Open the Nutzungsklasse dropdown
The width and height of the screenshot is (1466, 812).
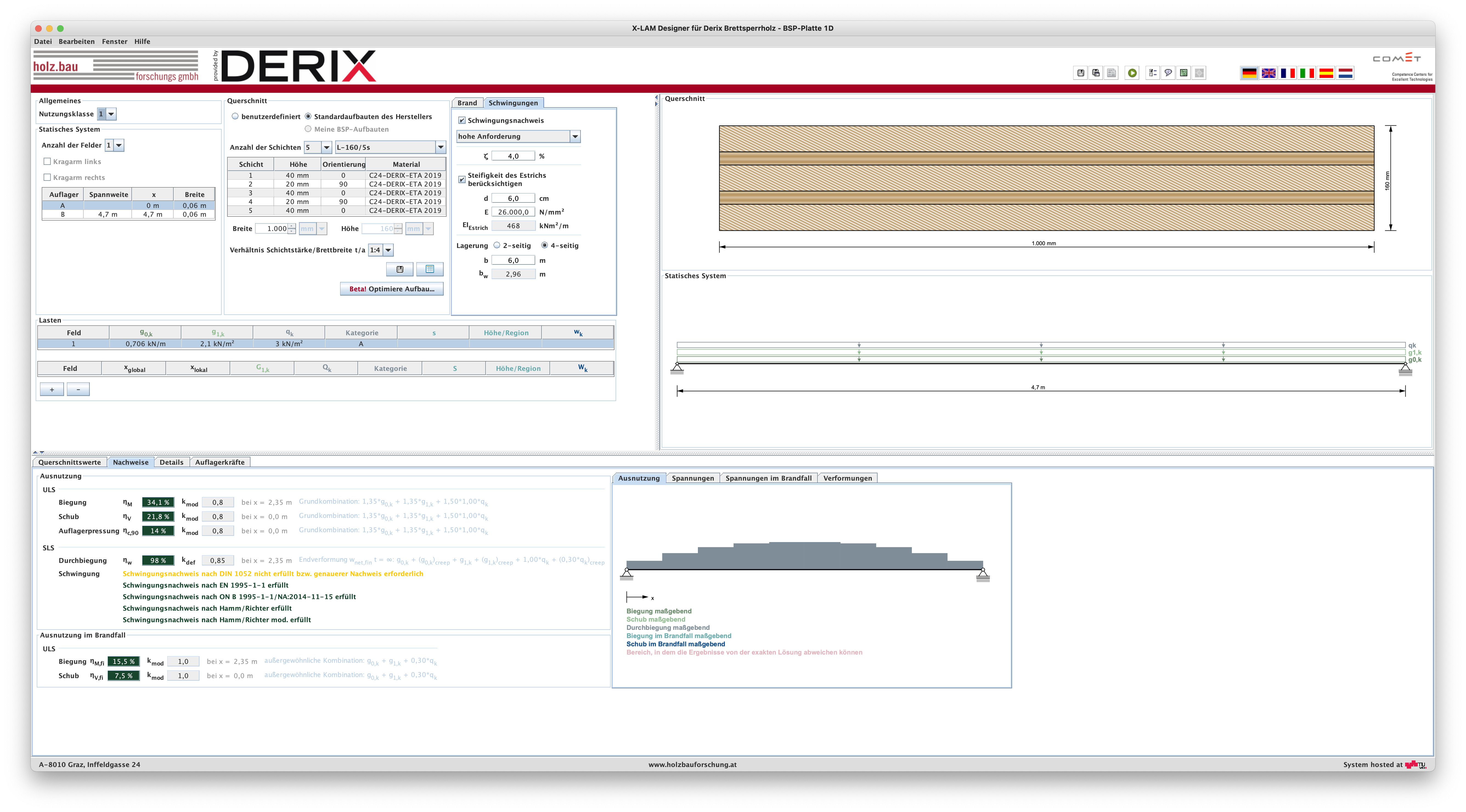pos(111,114)
